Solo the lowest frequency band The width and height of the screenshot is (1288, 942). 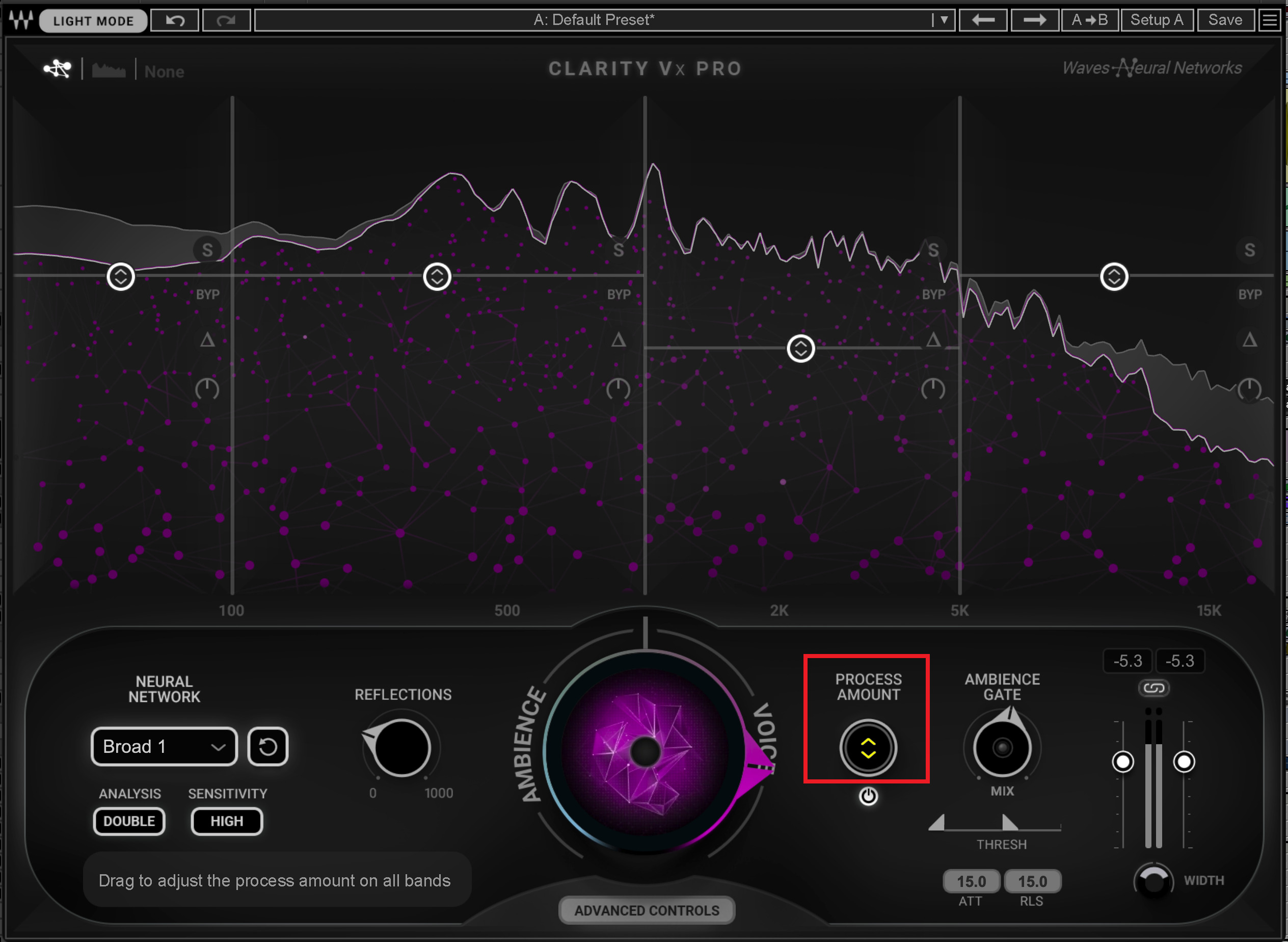[207, 250]
